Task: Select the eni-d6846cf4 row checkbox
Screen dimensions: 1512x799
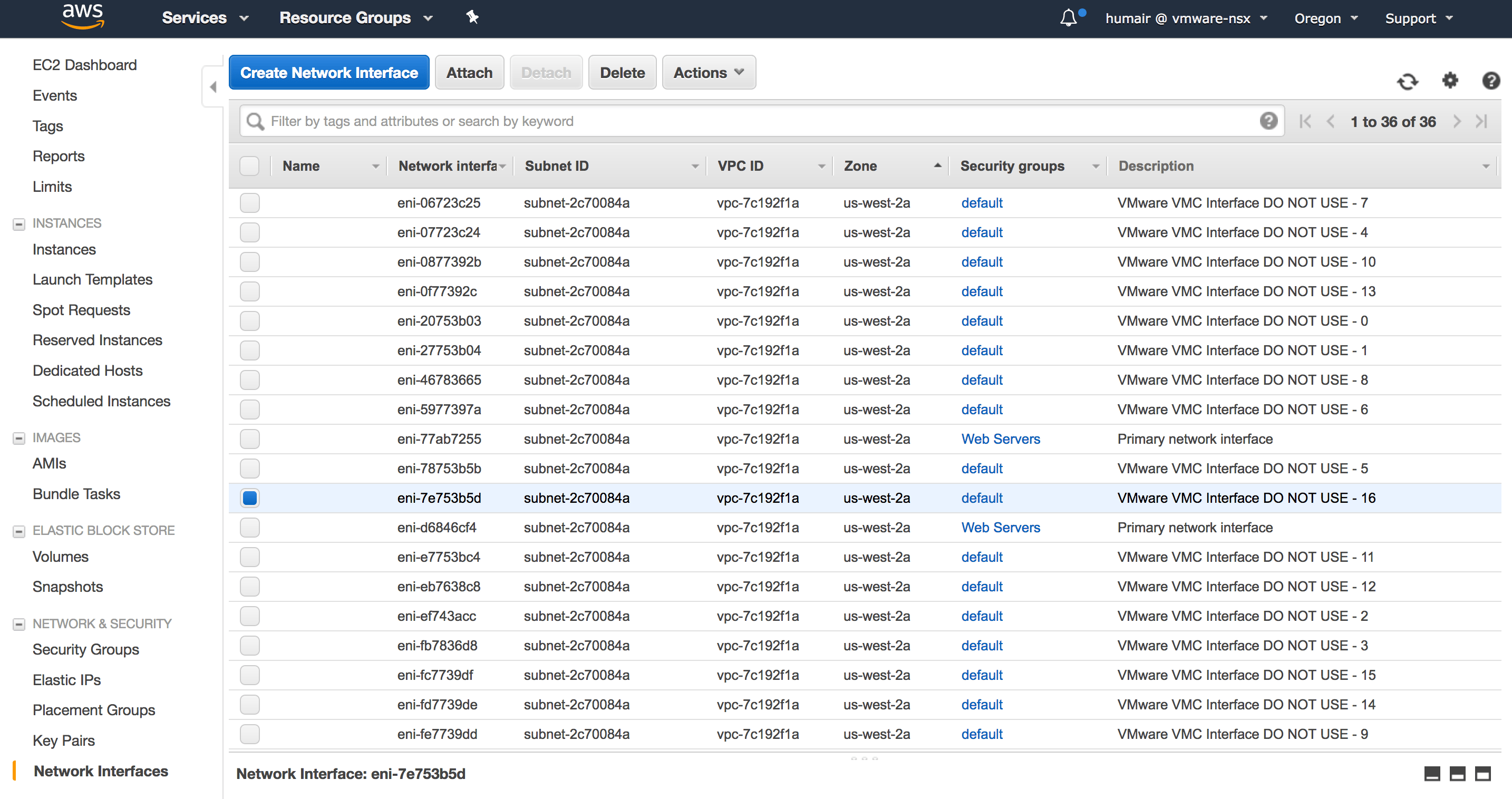Action: click(x=249, y=528)
